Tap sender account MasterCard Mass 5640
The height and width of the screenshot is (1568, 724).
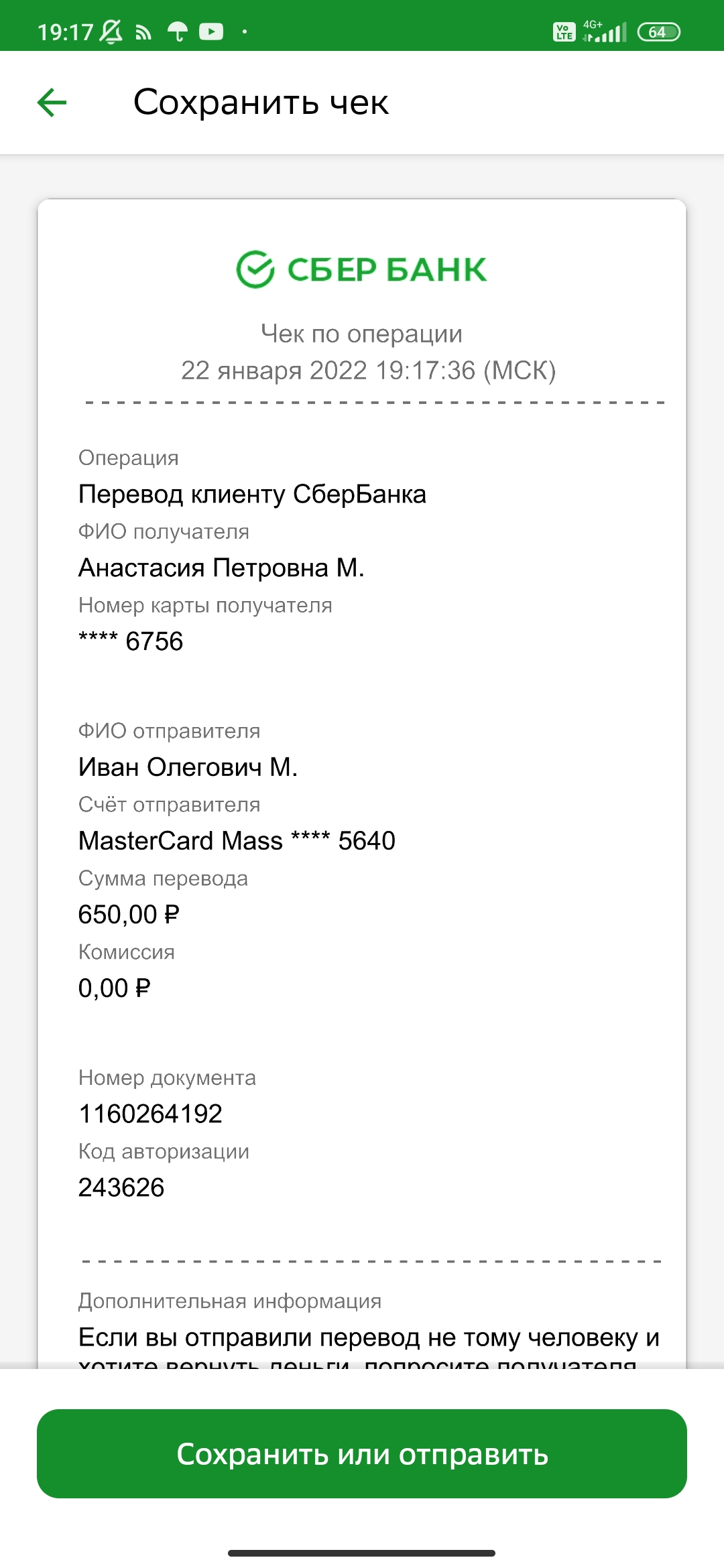[237, 840]
